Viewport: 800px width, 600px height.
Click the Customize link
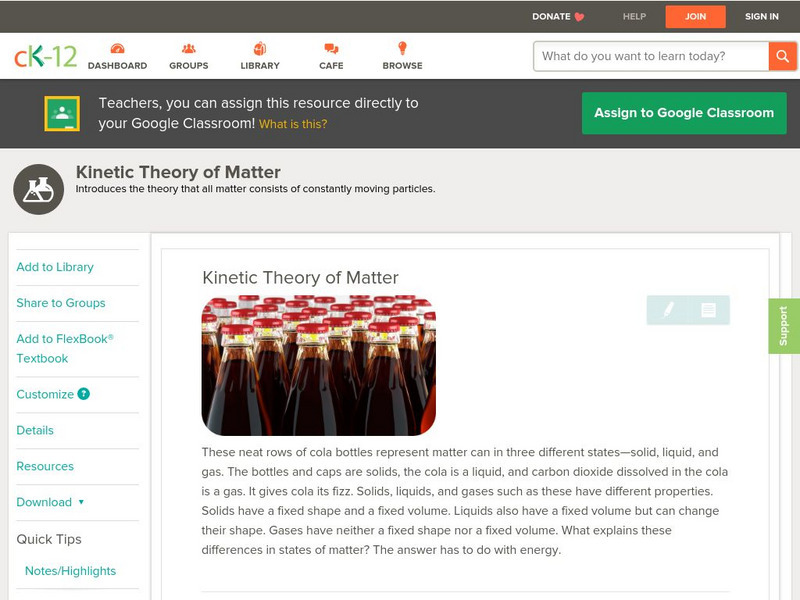coord(45,394)
